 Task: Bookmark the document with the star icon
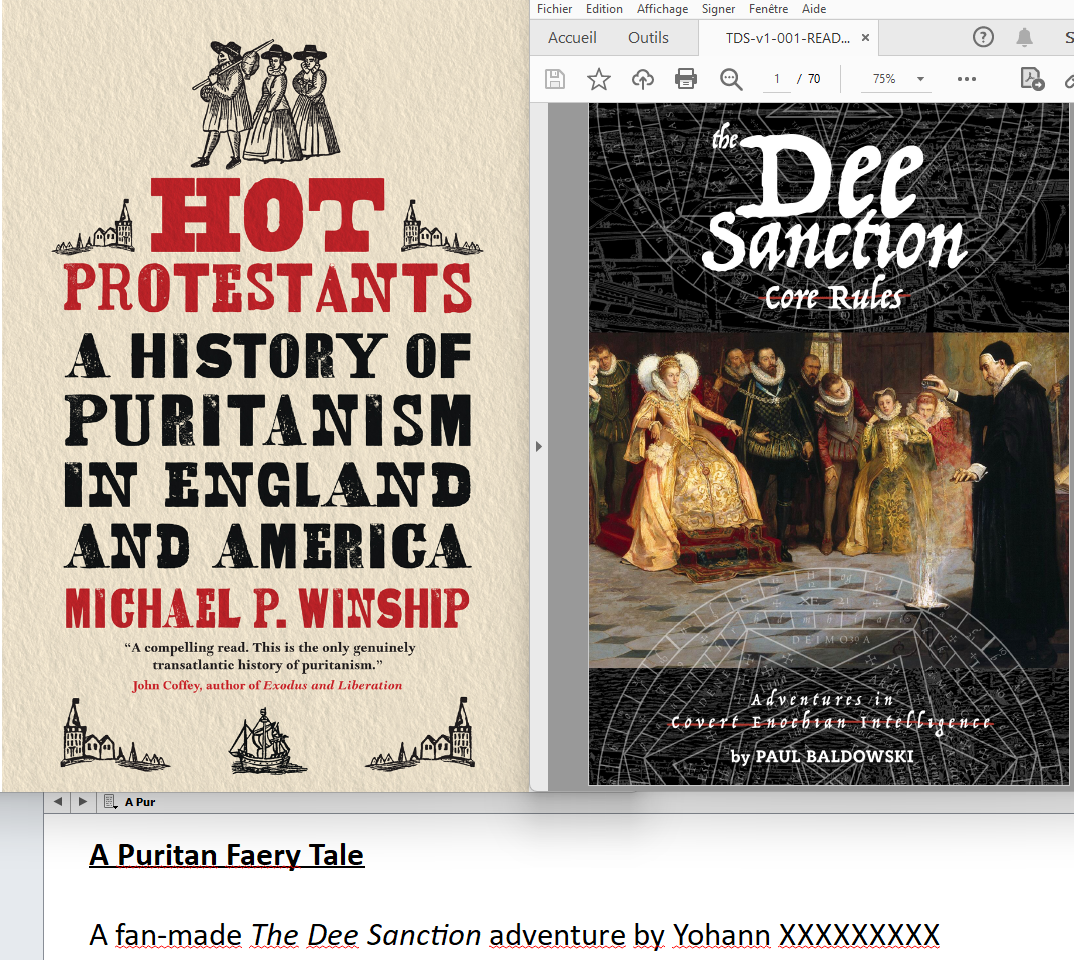point(599,79)
